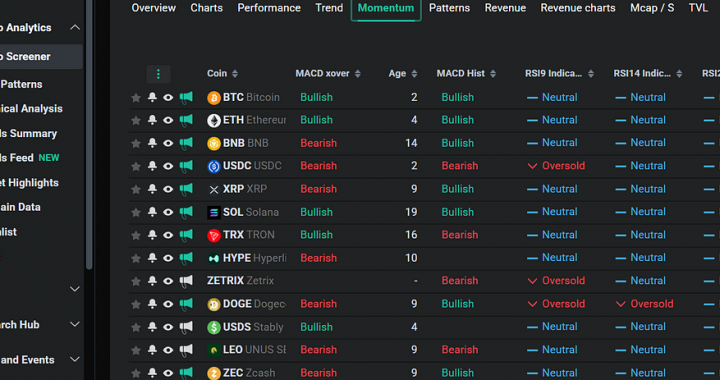Expand the Events sidebar section
Screen dimensions: 720x380
click(x=75, y=359)
